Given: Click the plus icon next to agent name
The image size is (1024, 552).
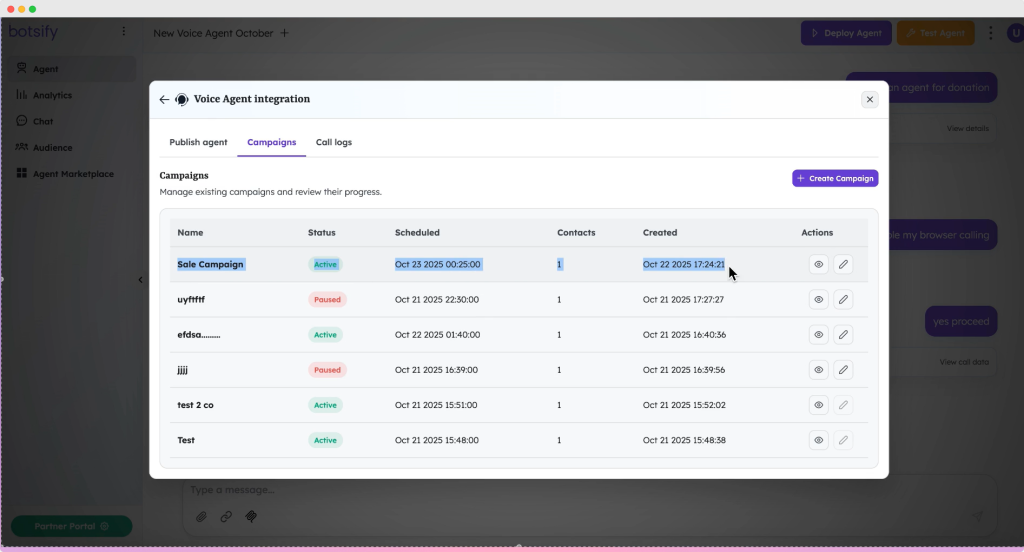Looking at the screenshot, I should 285,33.
